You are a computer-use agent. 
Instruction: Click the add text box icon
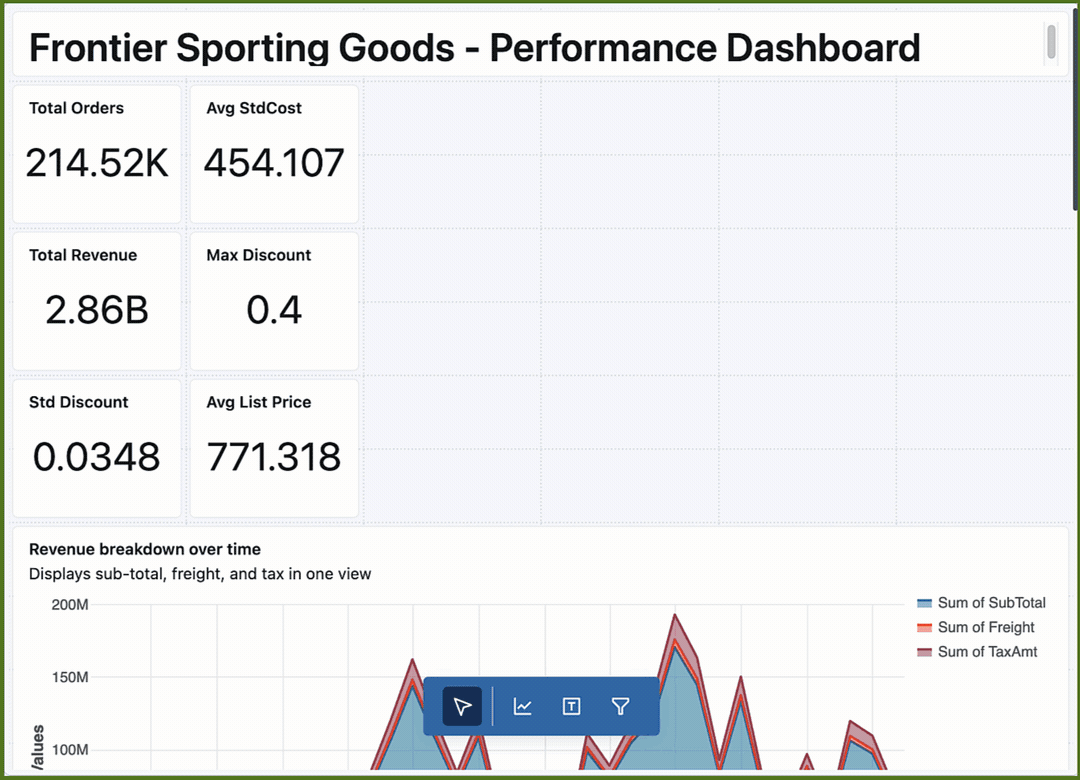[571, 707]
